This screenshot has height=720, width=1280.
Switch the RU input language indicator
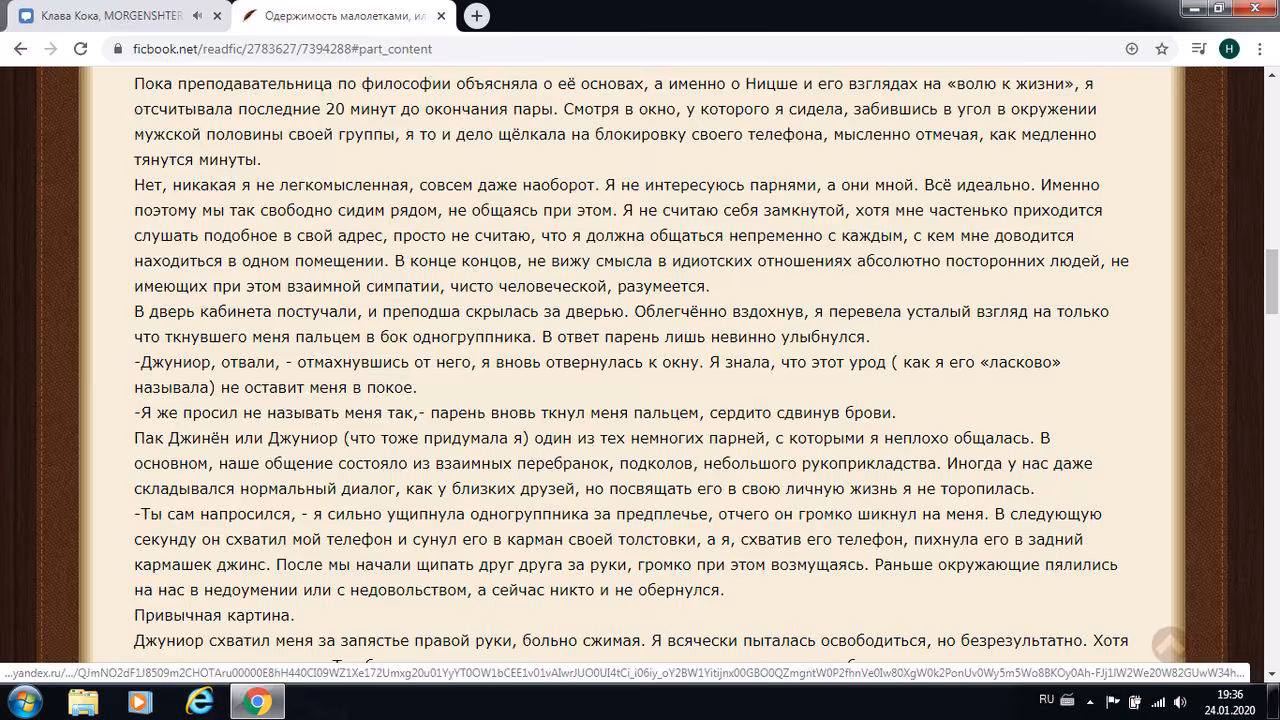tap(1046, 700)
